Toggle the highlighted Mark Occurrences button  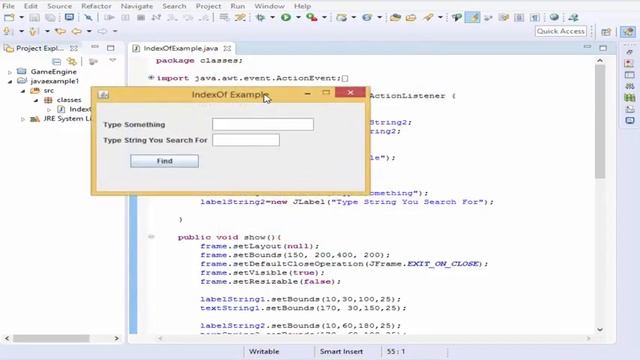click(472, 18)
